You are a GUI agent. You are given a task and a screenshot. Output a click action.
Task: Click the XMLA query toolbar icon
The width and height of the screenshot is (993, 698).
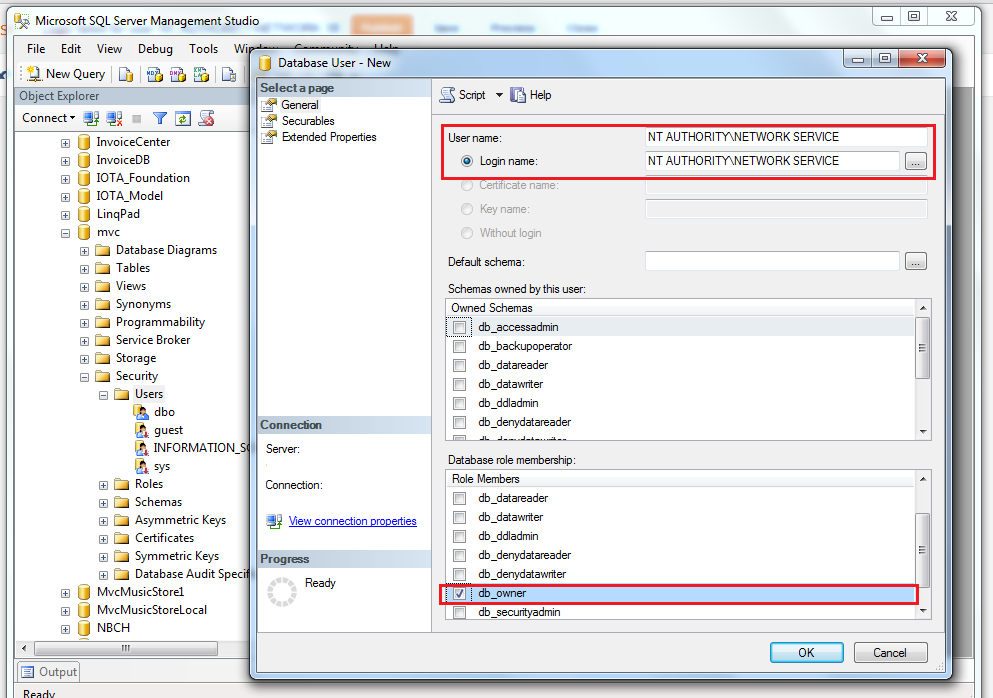[x=201, y=75]
